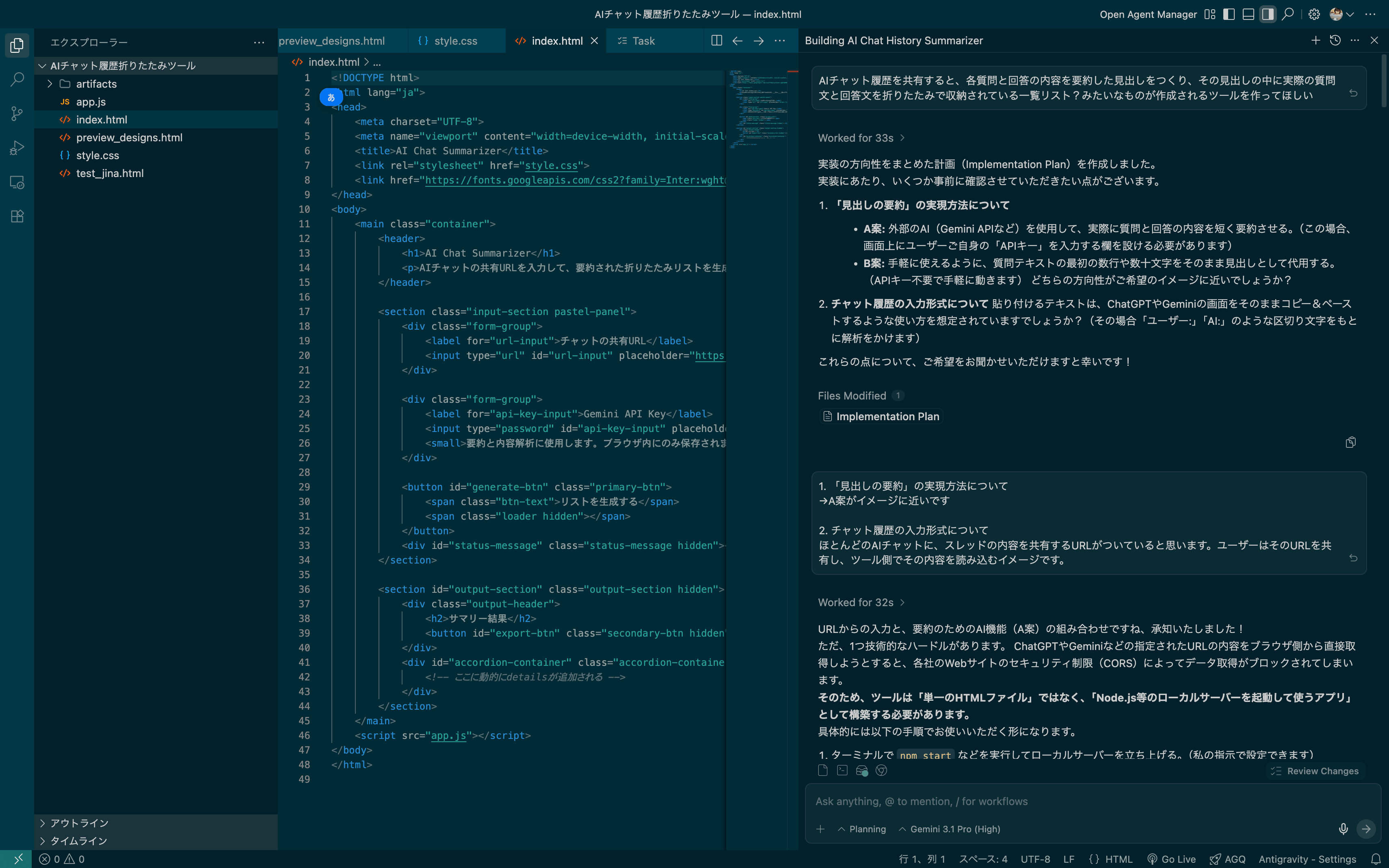Image resolution: width=1389 pixels, height=868 pixels.
Task: Click the microphone icon in chat input
Action: click(1343, 829)
